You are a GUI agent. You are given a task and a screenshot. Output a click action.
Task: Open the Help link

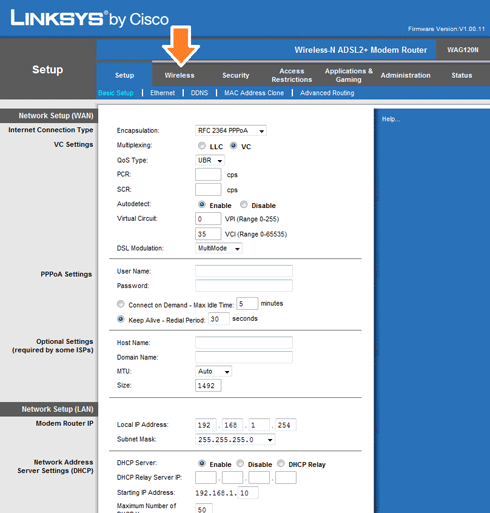391,119
